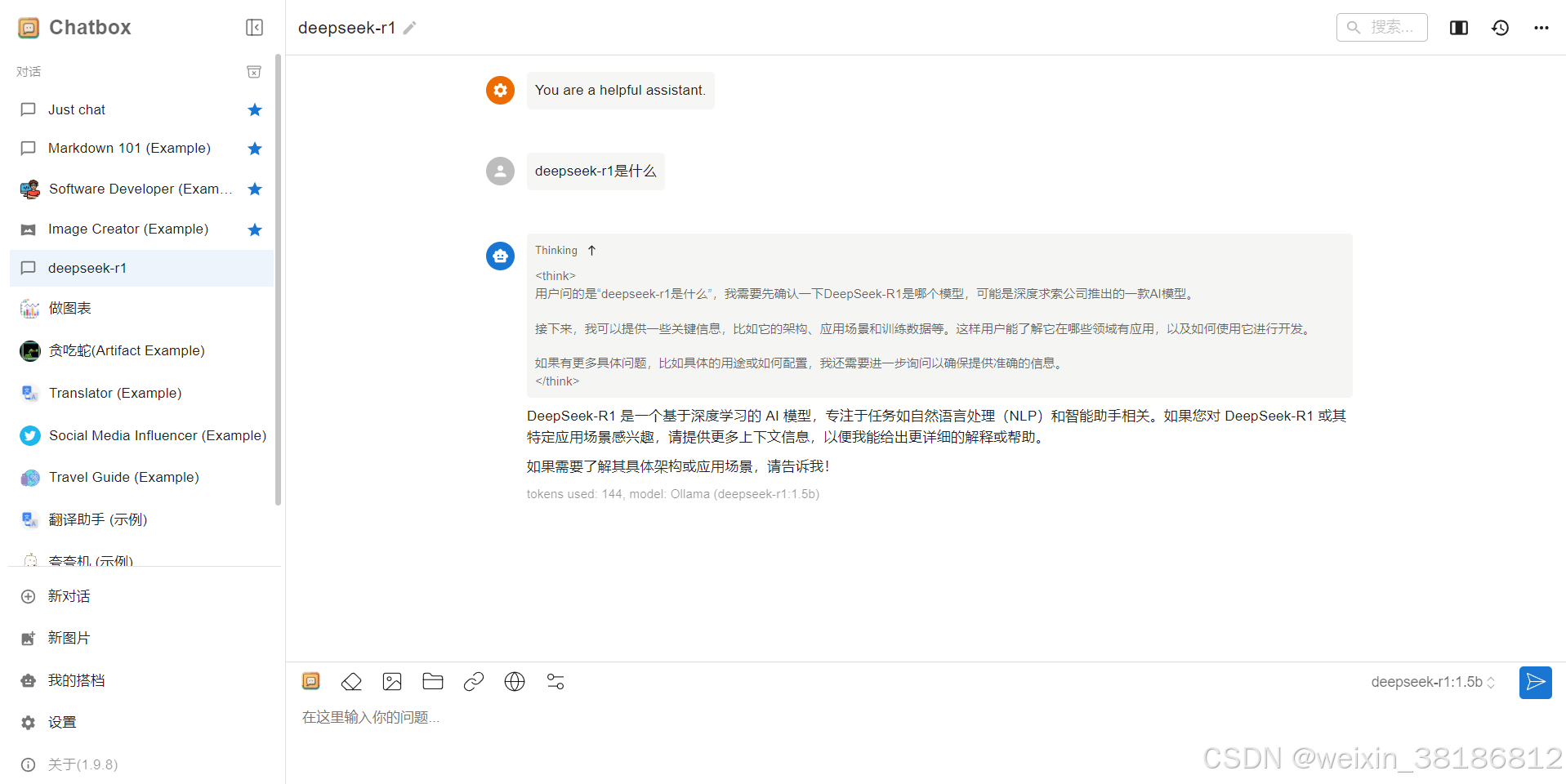Open Travel Guide (Example) conversation
The width and height of the screenshot is (1566, 784).
tap(141, 477)
